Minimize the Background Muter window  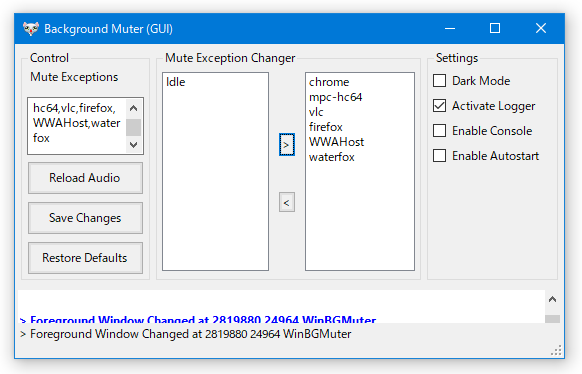tap(450, 29)
